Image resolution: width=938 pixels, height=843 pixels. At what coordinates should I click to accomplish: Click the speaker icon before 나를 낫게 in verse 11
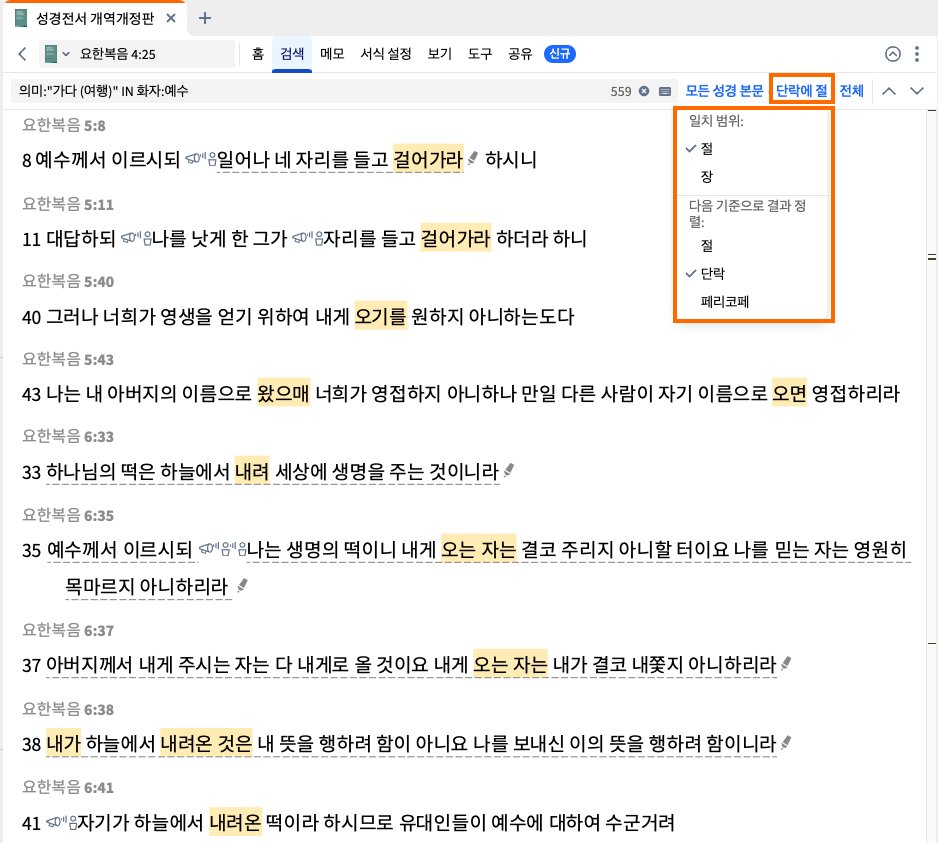(136, 238)
